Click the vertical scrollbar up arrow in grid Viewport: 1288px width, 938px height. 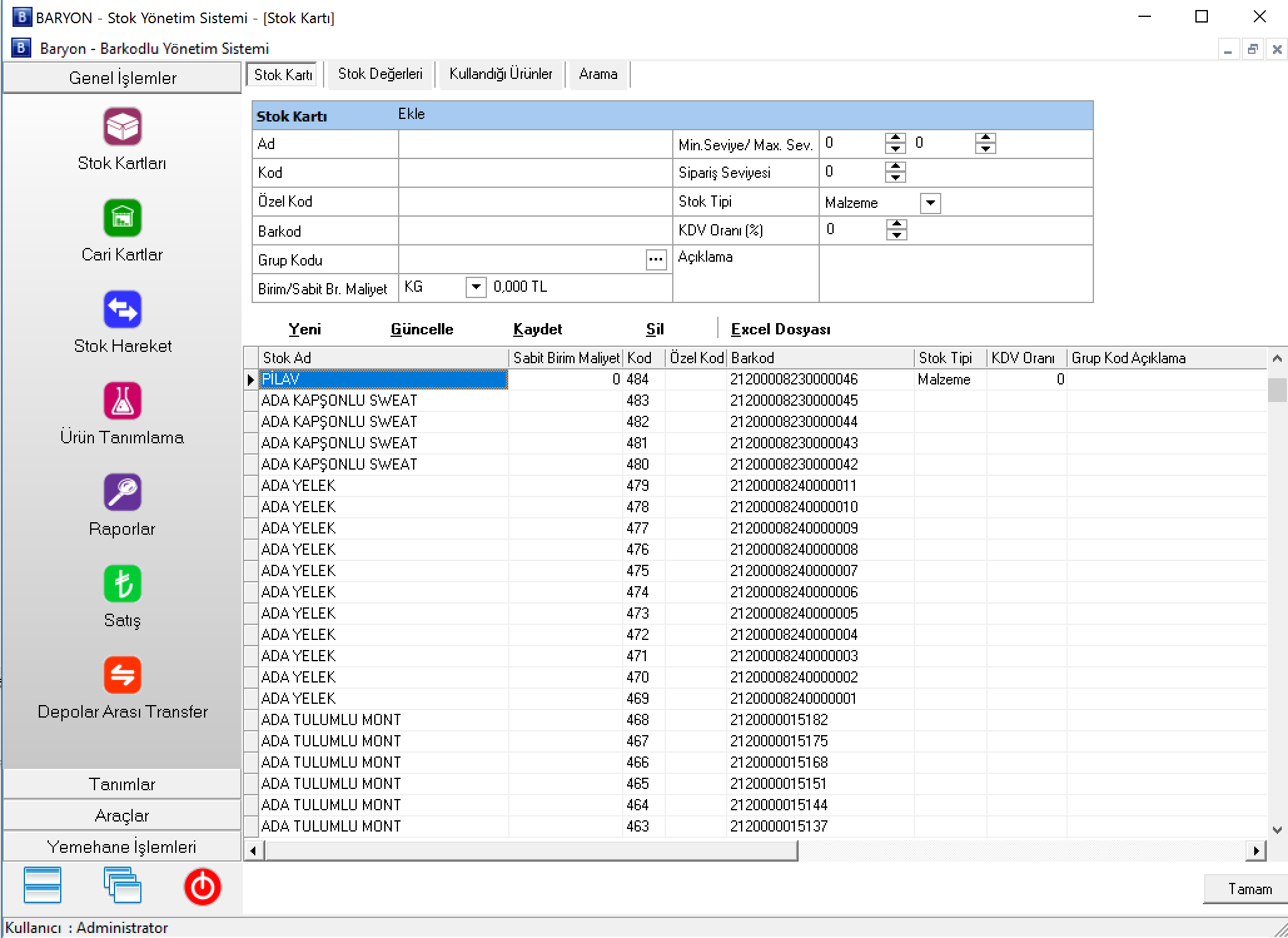1277,358
